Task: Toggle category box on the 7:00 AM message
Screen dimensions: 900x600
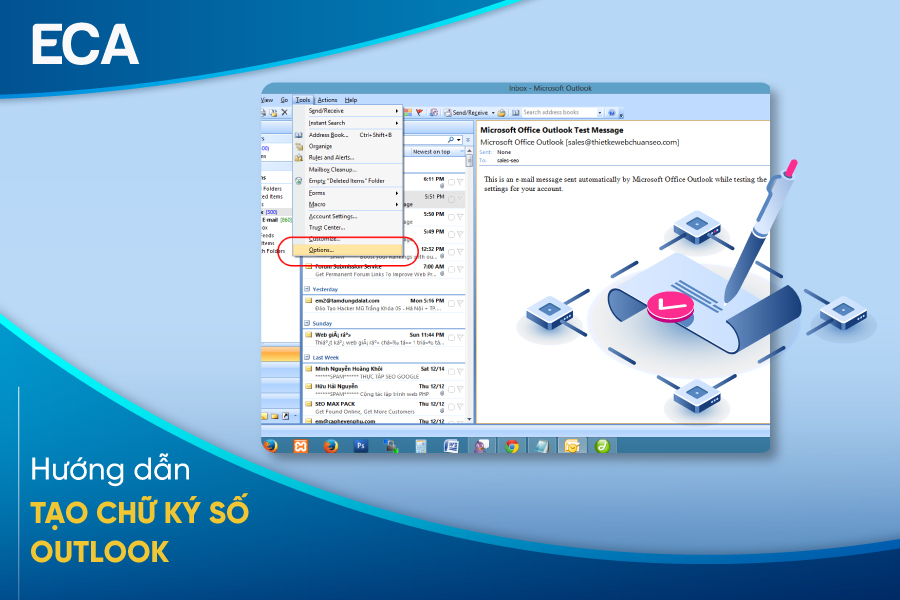Action: tap(451, 269)
